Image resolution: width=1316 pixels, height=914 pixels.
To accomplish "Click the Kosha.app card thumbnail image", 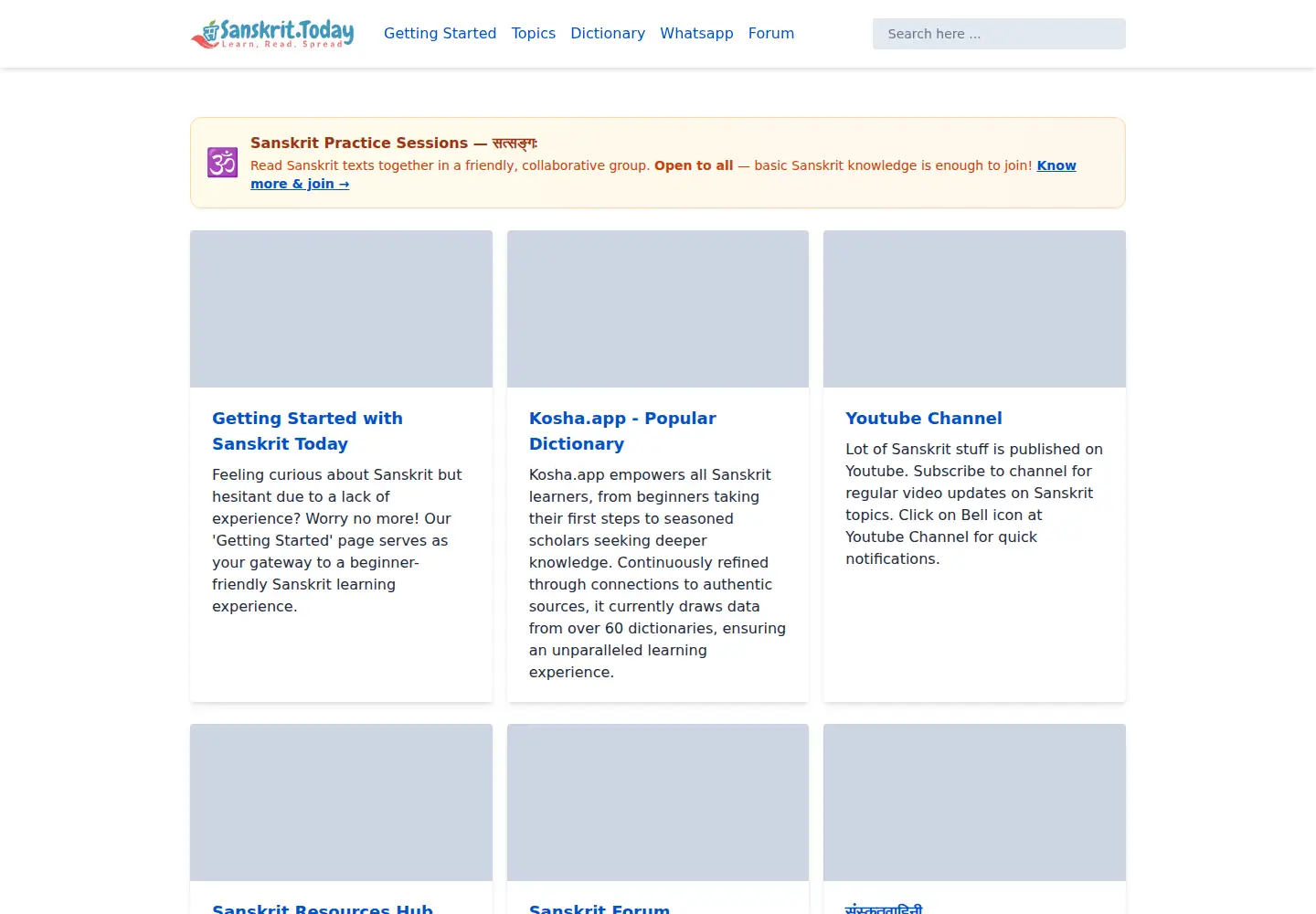I will (x=658, y=309).
